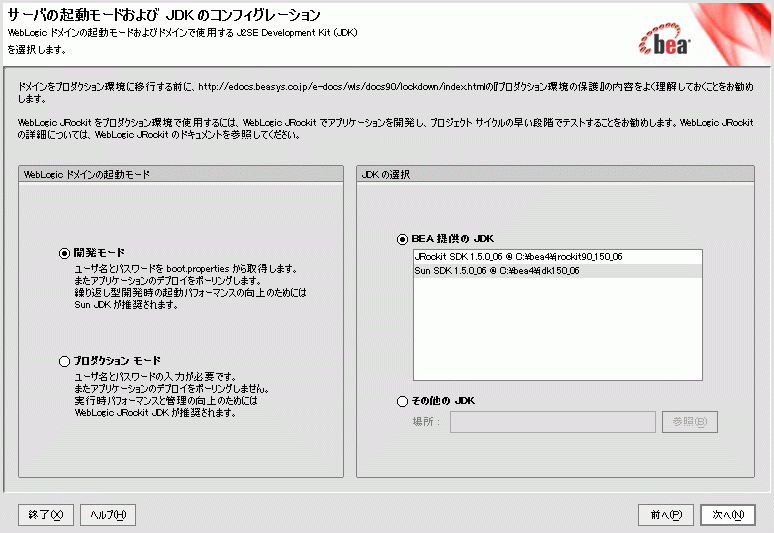The width and height of the screenshot is (774, 533).
Task: Select the プロダクション モード radio button
Action: tap(64, 361)
